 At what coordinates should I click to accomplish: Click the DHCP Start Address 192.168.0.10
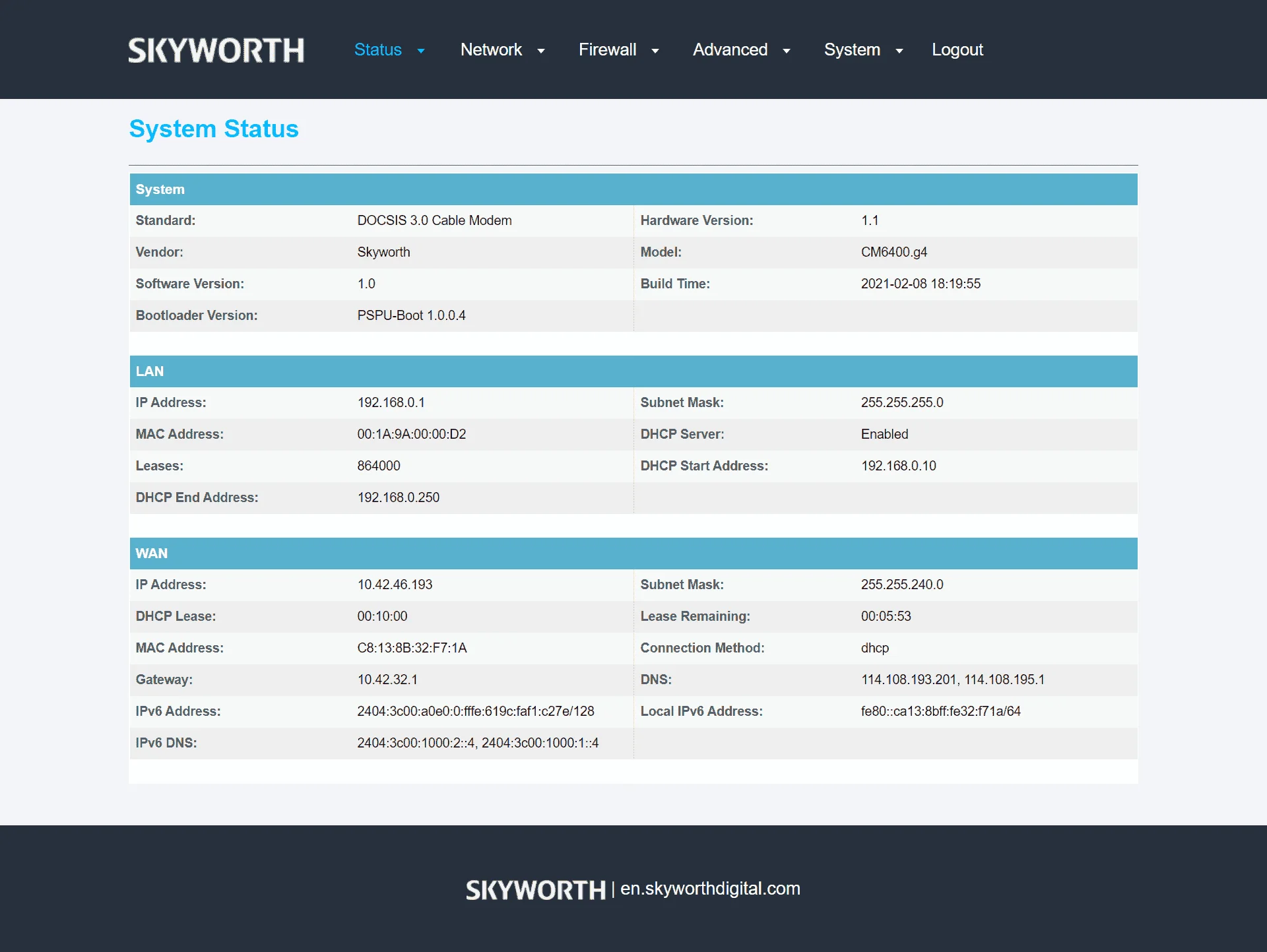(x=899, y=466)
